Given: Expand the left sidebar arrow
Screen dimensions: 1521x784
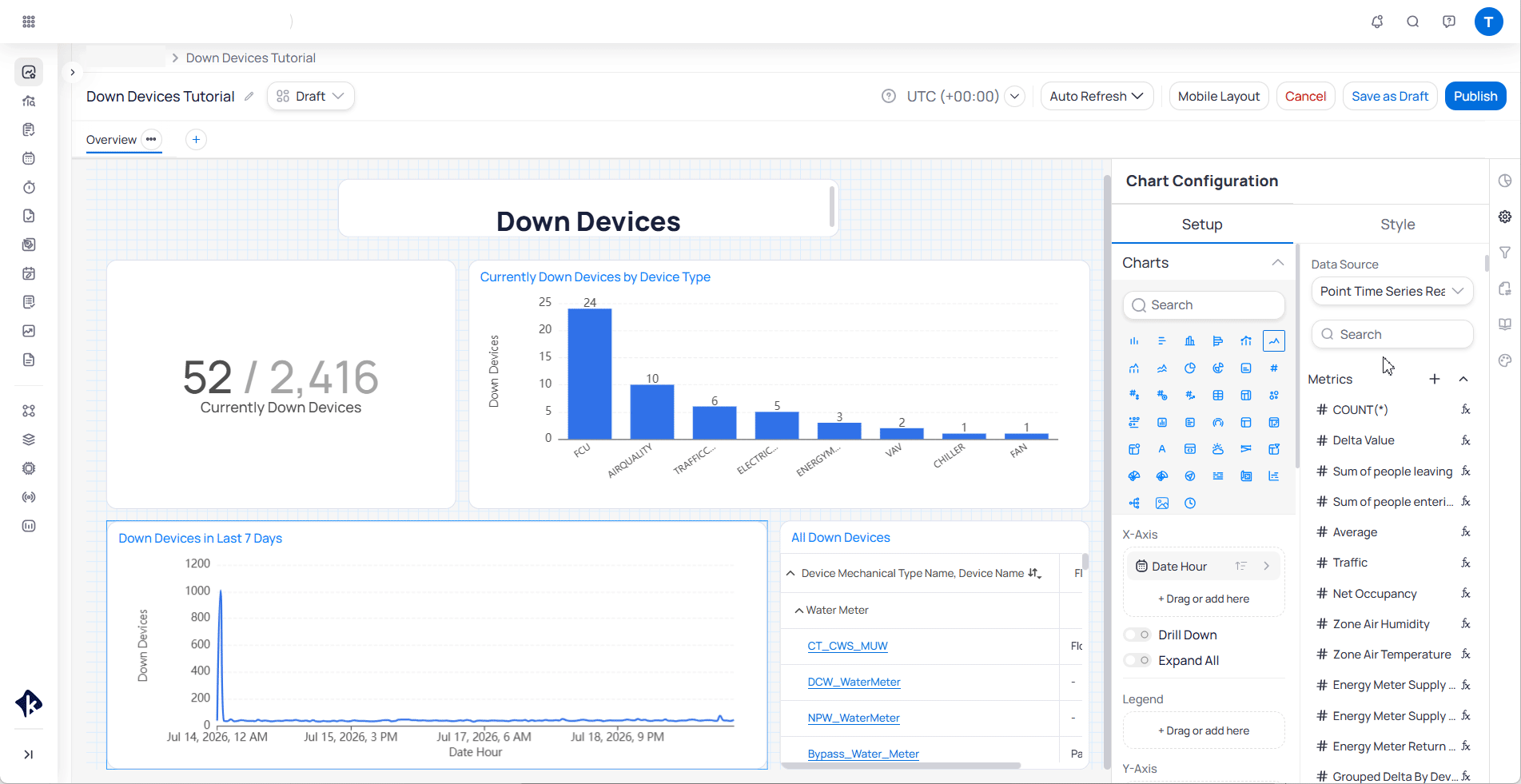Looking at the screenshot, I should [x=72, y=72].
